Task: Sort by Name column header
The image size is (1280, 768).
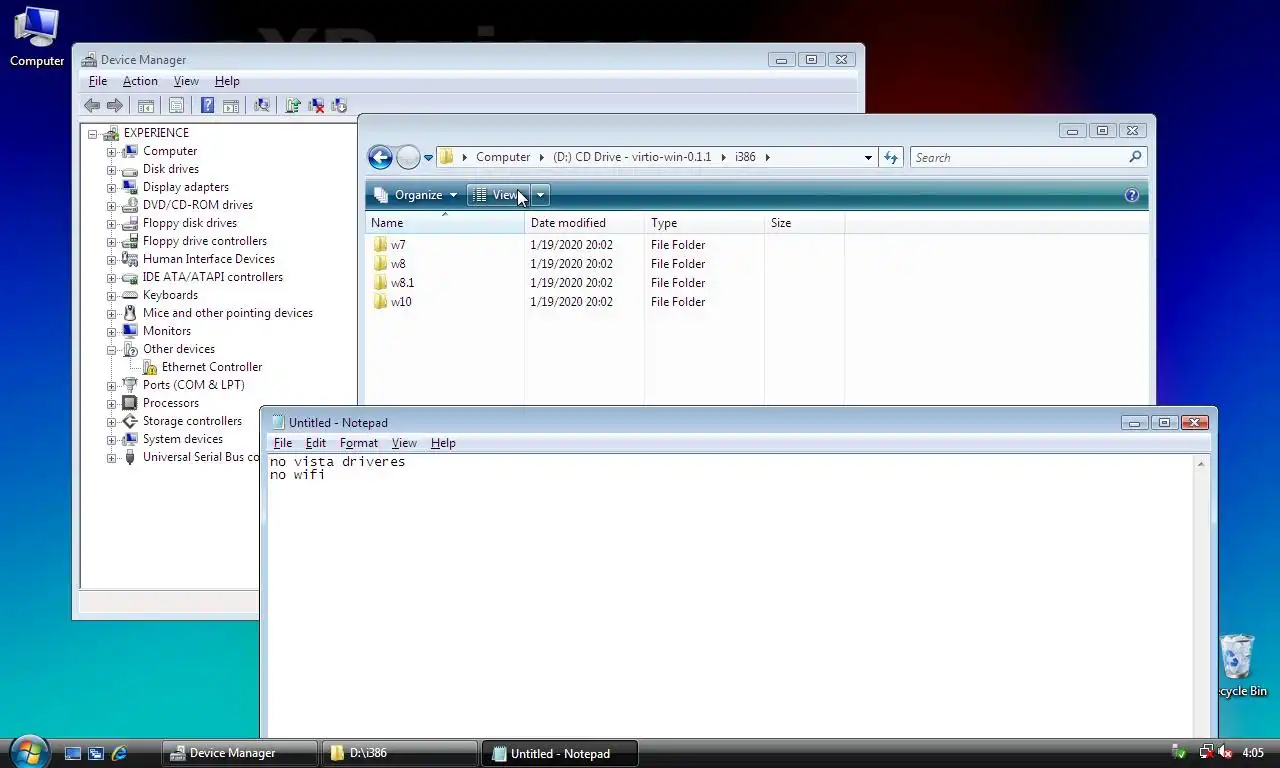Action: pos(445,223)
